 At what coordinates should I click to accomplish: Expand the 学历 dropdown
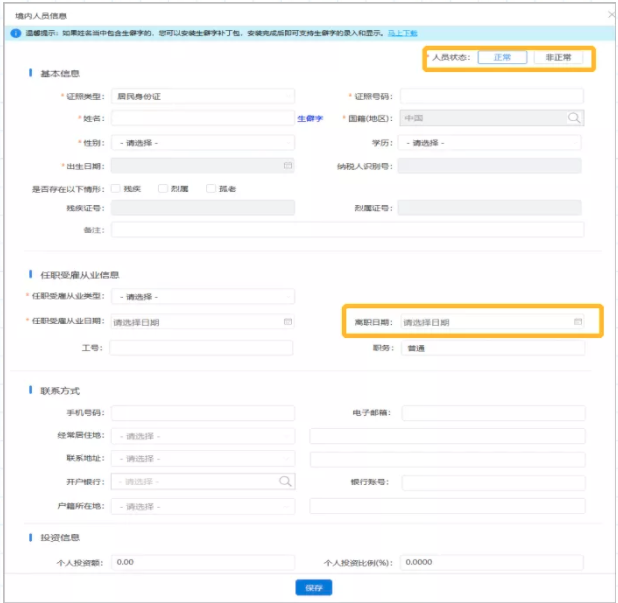point(490,142)
